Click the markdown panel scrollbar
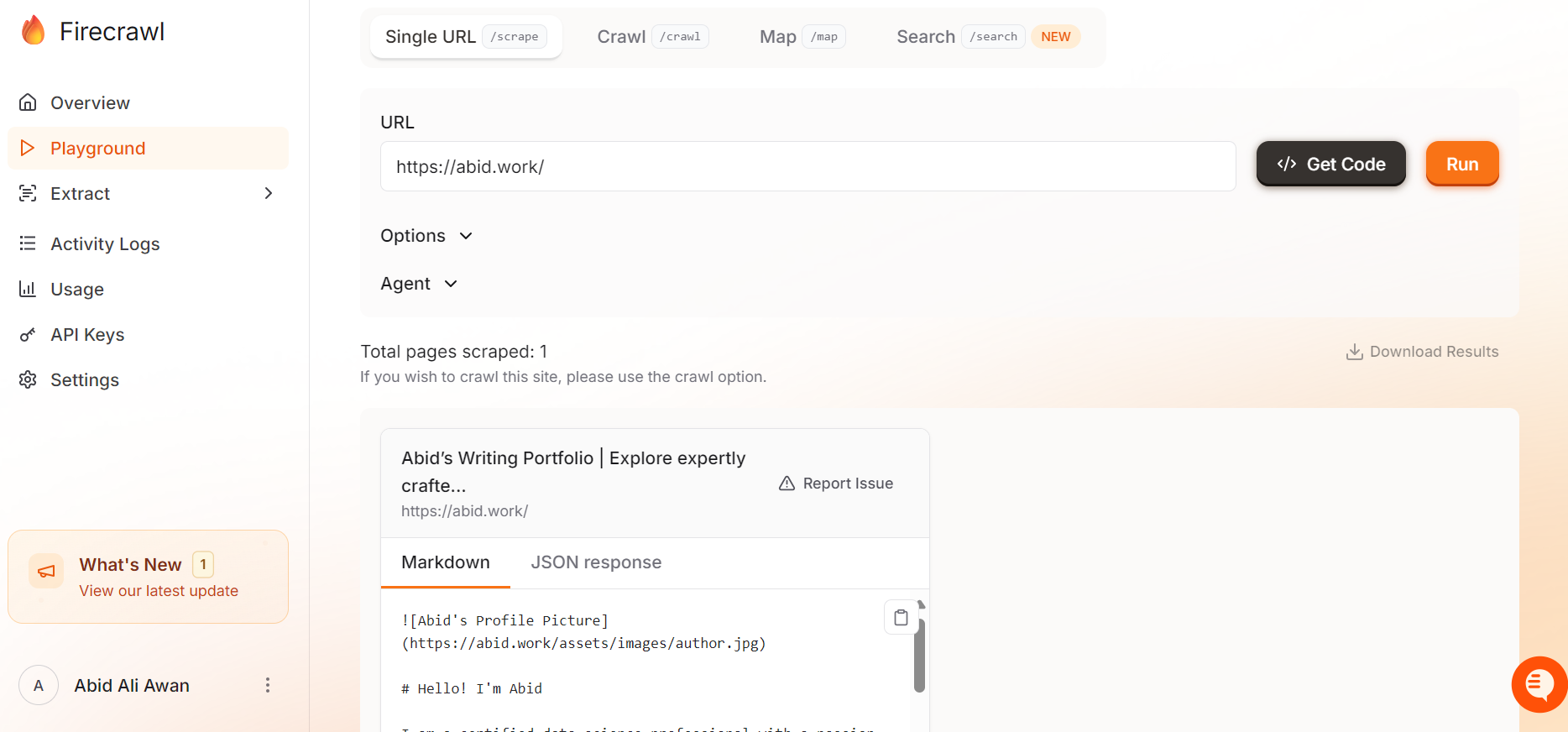This screenshot has width=1568, height=732. click(x=919, y=655)
